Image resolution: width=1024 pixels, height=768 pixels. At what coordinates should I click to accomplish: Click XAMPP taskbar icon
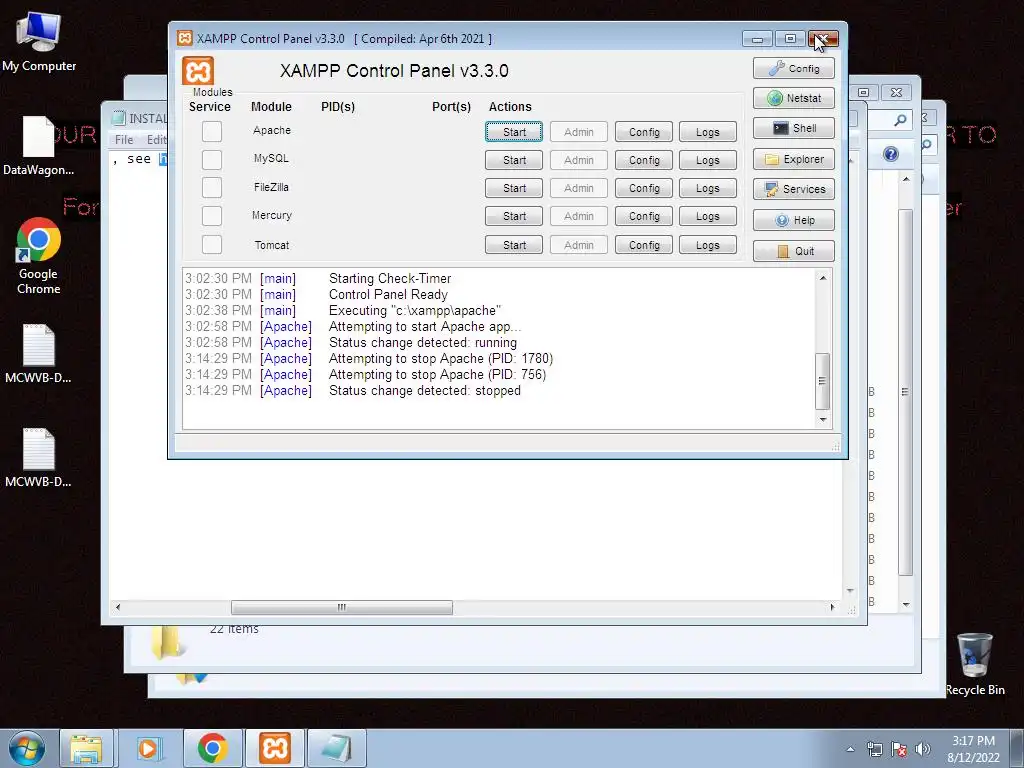click(275, 748)
